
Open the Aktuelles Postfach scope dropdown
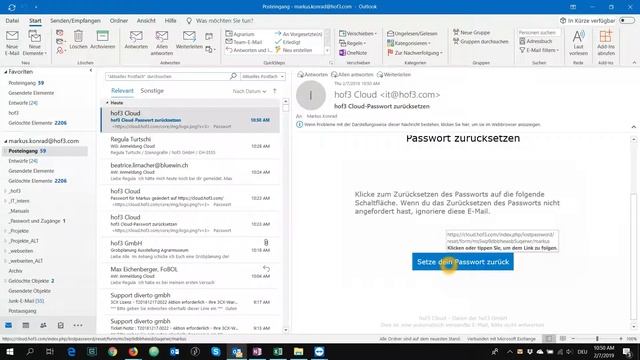pos(262,76)
